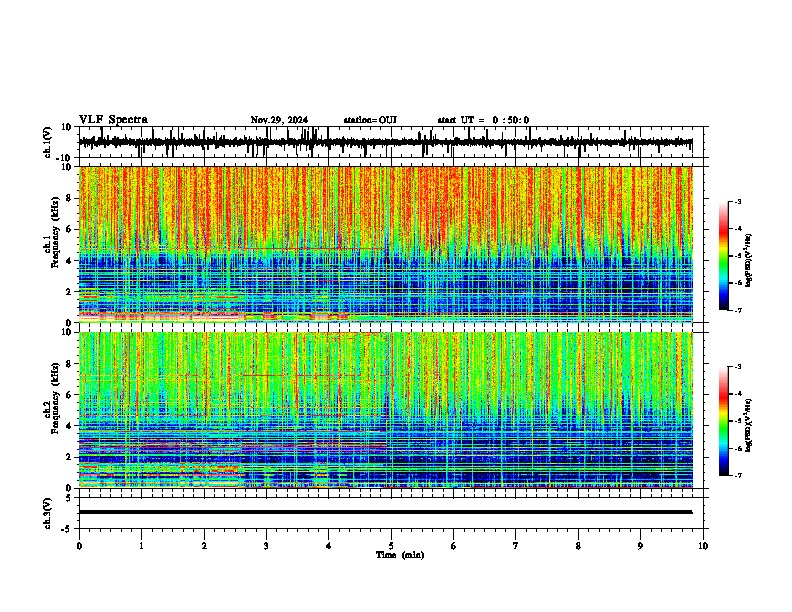Click inside the ch.1 spectrogram panel
Viewport: 792px width, 612px height.
[x=386, y=244]
